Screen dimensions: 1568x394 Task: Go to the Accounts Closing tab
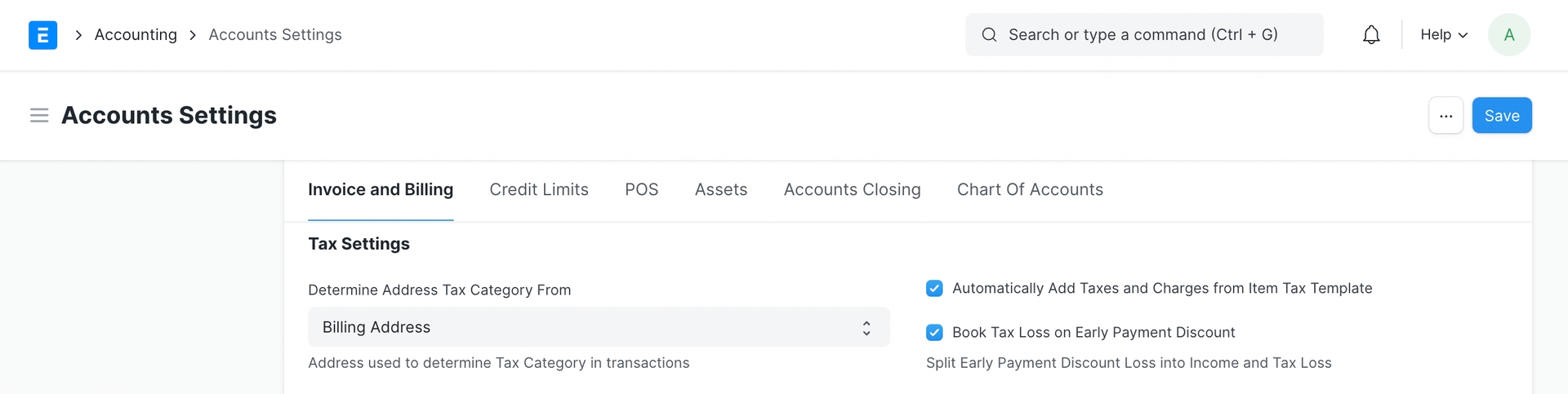[852, 190]
